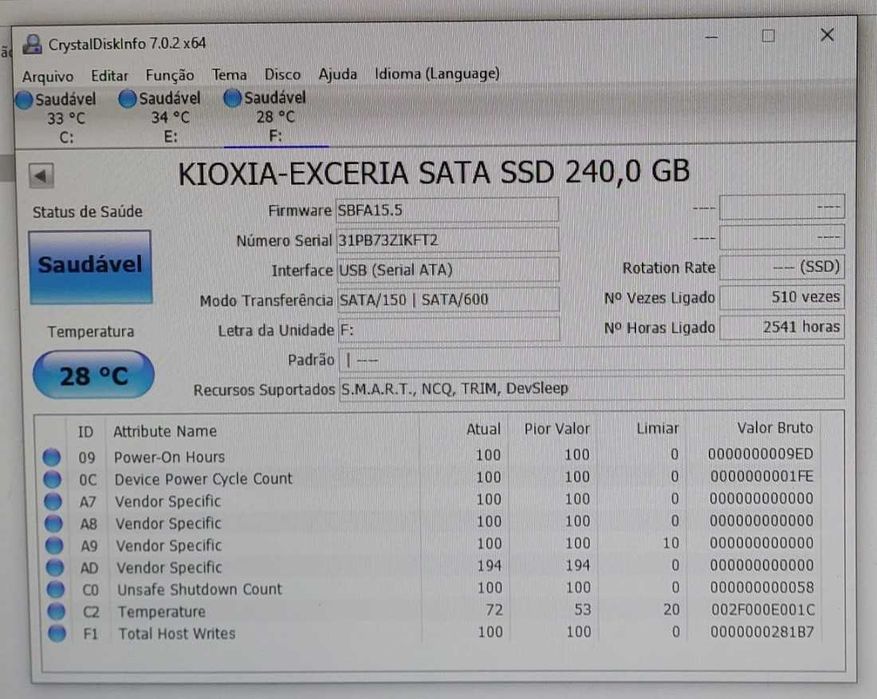Click the Status de Saúde label
The height and width of the screenshot is (699, 877).
pos(87,211)
